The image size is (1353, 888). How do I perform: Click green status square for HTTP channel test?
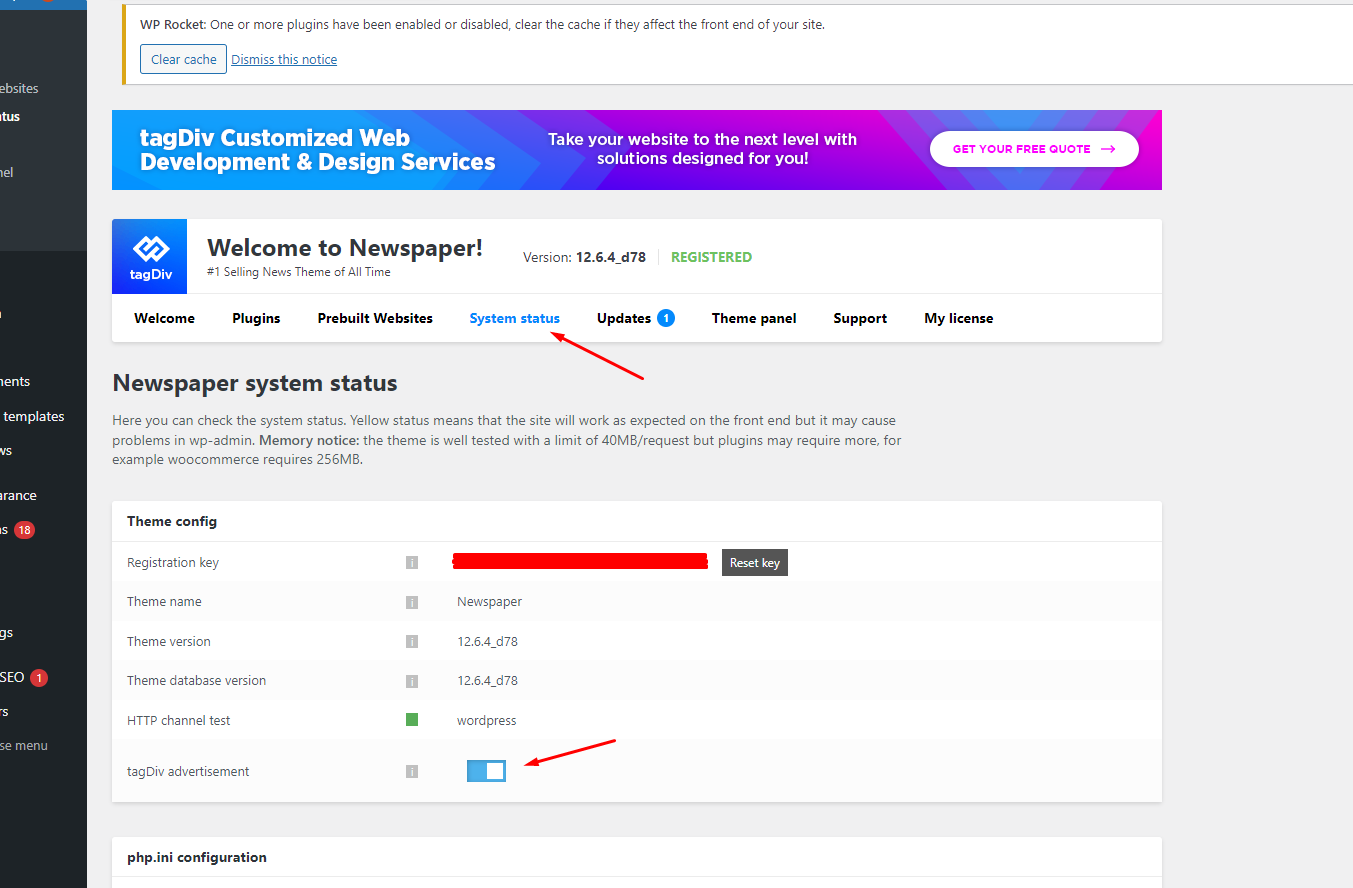point(411,719)
